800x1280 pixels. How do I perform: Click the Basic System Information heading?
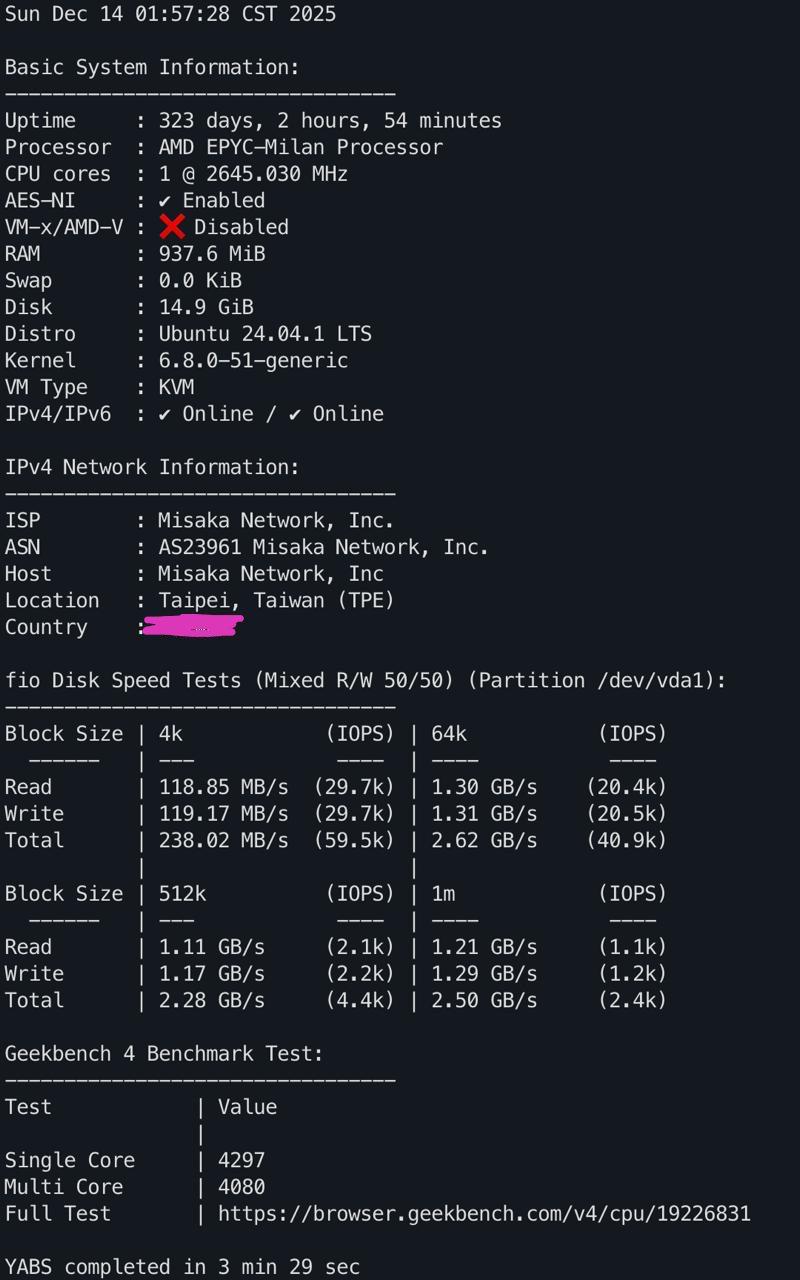pos(152,67)
